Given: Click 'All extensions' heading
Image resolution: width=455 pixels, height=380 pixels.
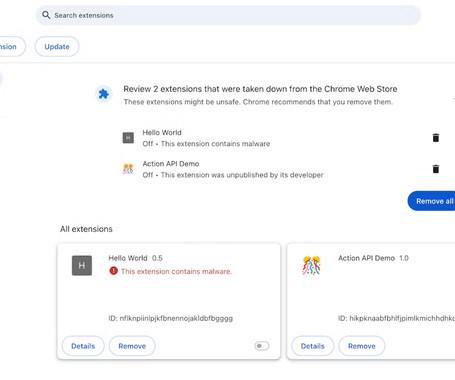Looking at the screenshot, I should coord(86,229).
